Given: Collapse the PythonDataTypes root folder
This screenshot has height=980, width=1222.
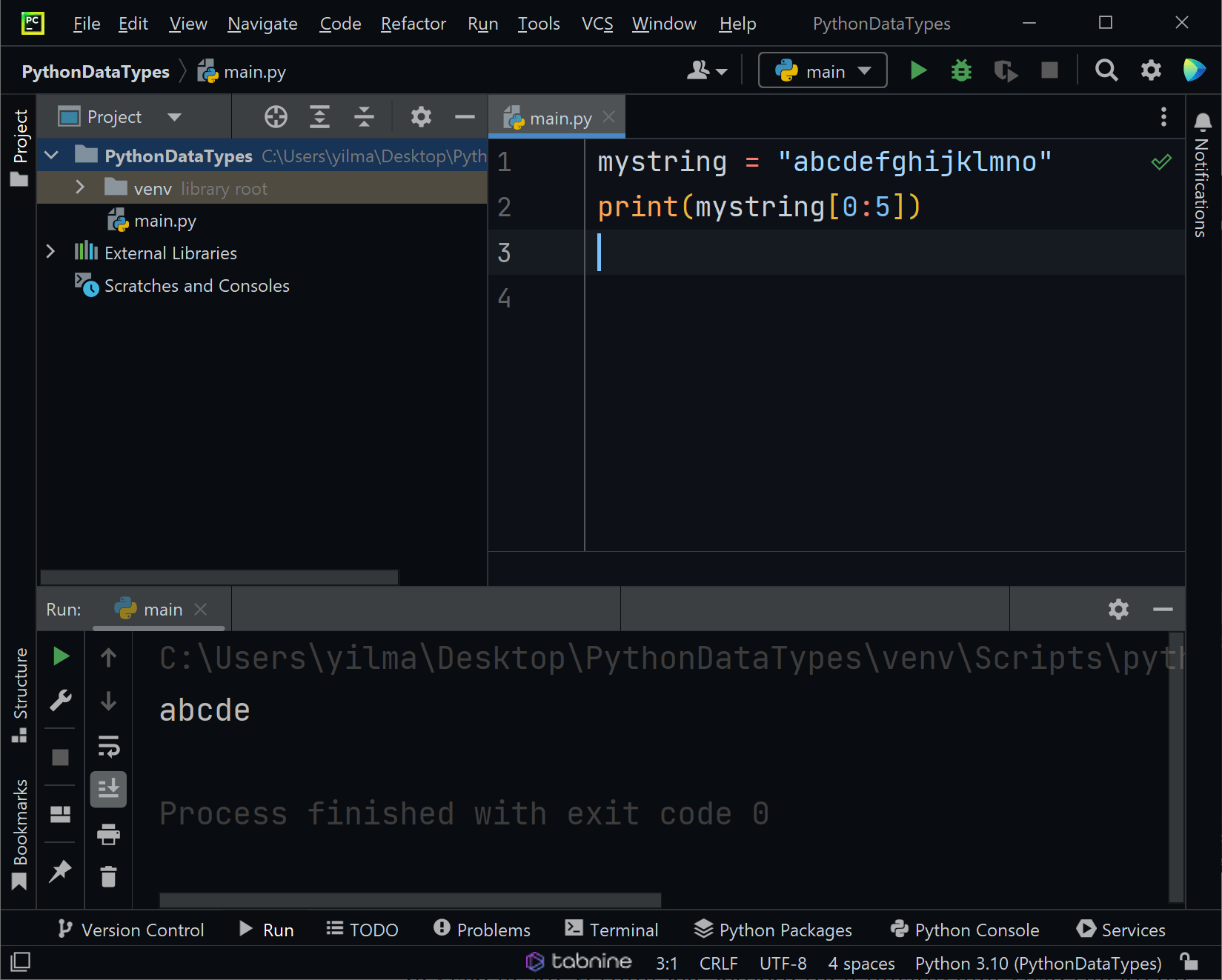Looking at the screenshot, I should click(51, 156).
